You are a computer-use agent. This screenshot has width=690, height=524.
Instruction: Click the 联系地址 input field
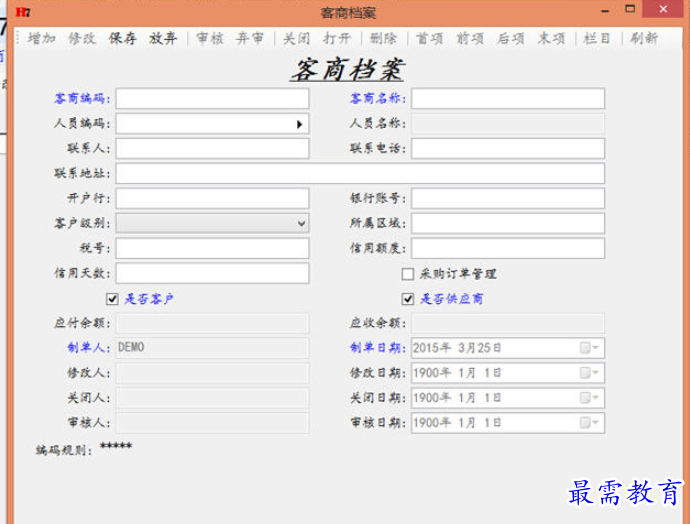point(360,174)
